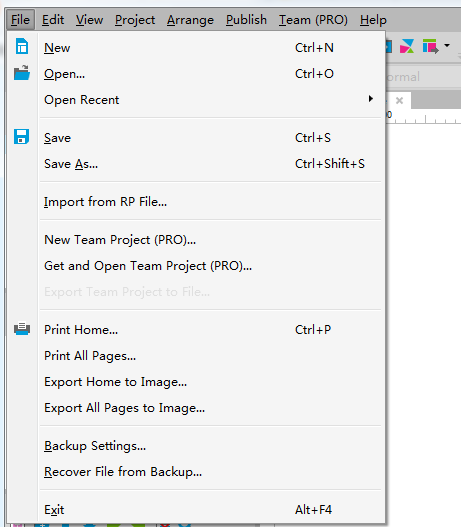This screenshot has width=461, height=527.
Task: Close the page tab with x
Action: pos(399,100)
